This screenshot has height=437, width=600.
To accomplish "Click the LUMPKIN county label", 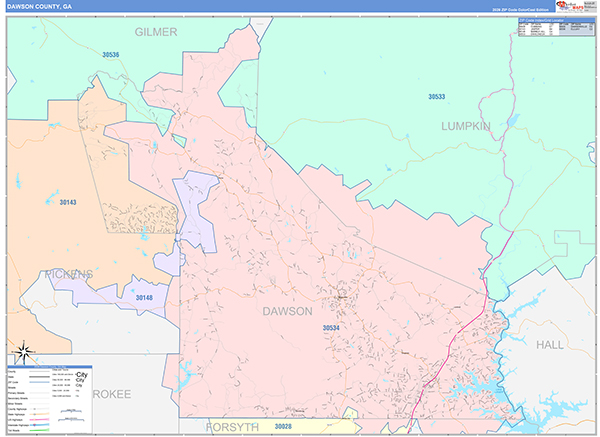I will click(x=466, y=126).
